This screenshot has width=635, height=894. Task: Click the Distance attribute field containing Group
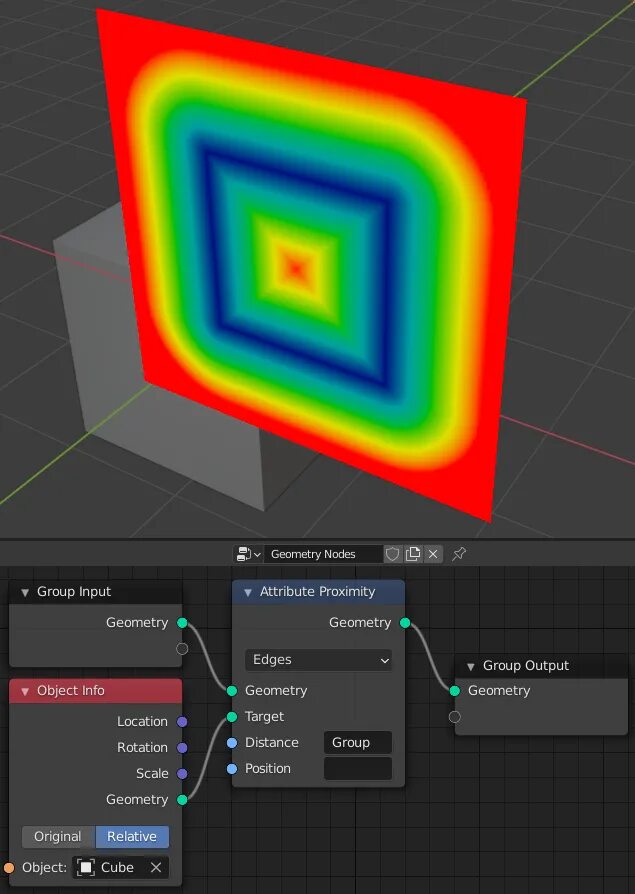click(x=357, y=742)
